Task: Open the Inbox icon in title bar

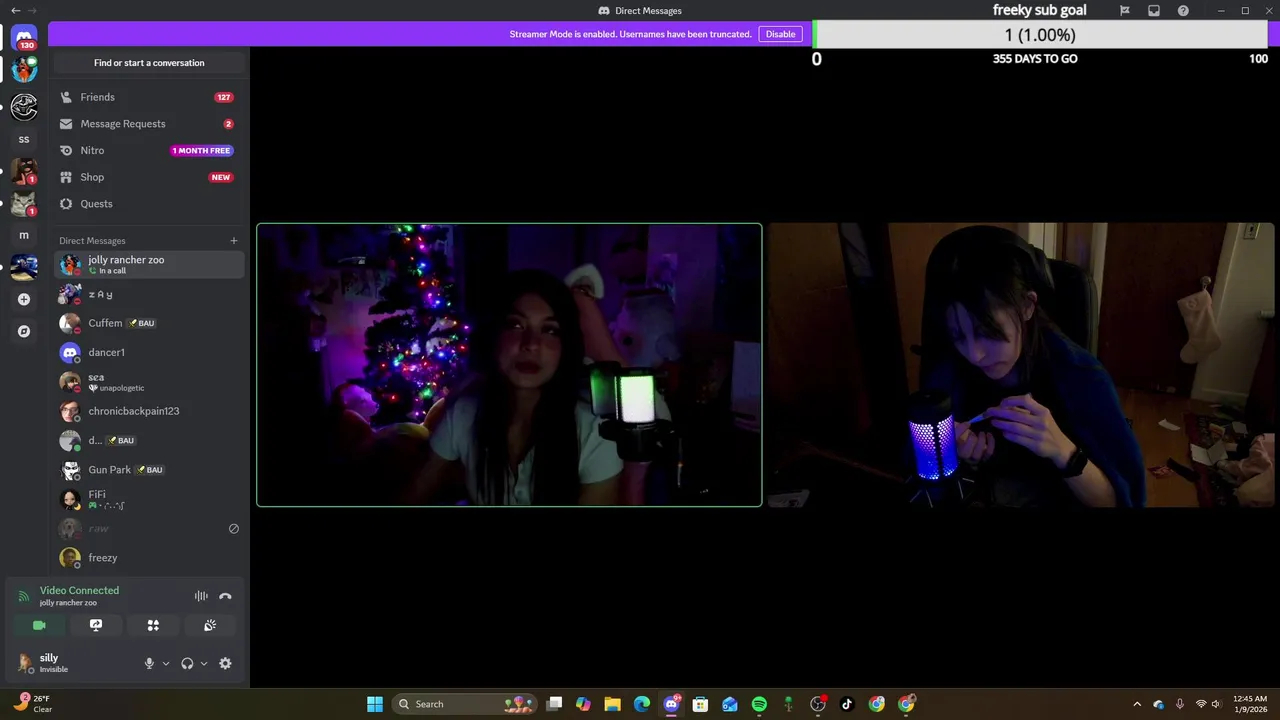Action: (1154, 11)
